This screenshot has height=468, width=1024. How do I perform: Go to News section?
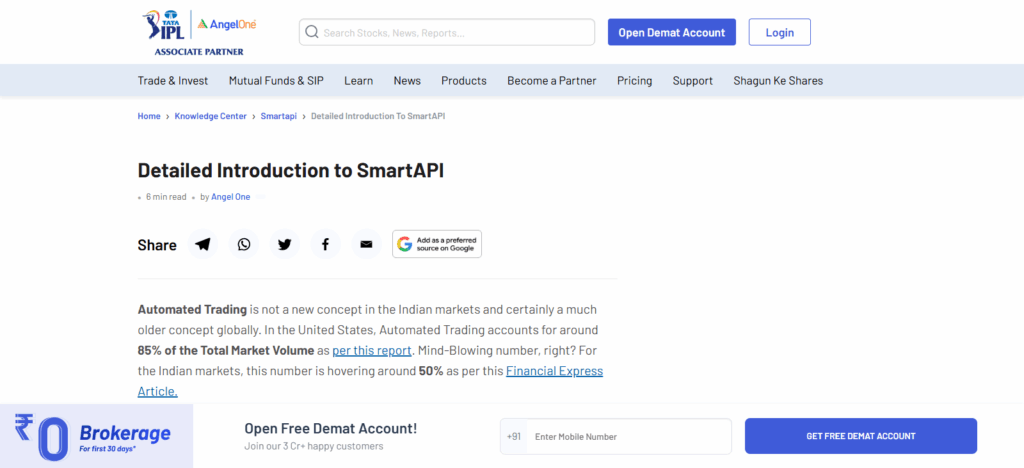tap(407, 81)
